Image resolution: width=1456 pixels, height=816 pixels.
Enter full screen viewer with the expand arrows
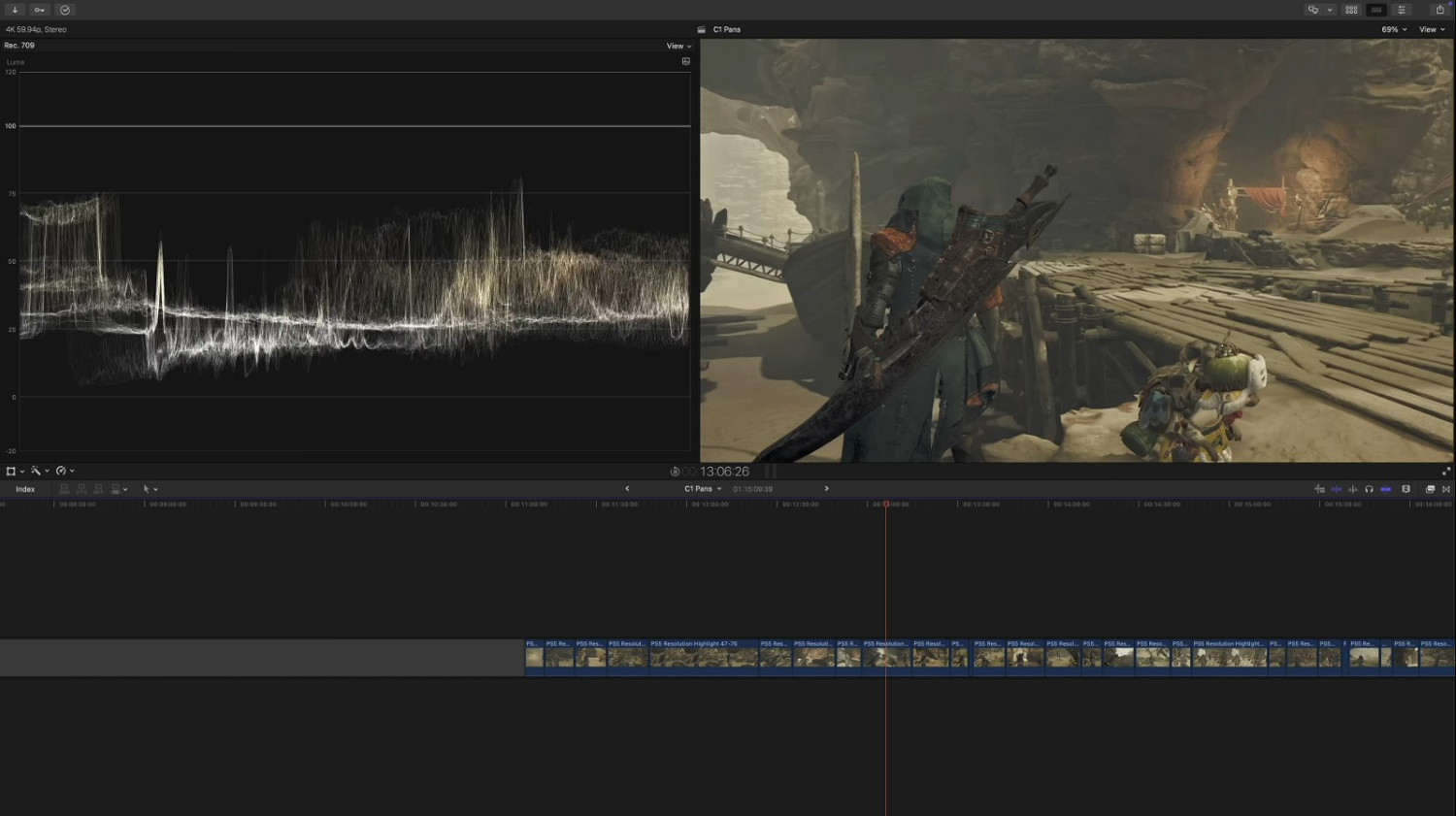tap(1445, 472)
